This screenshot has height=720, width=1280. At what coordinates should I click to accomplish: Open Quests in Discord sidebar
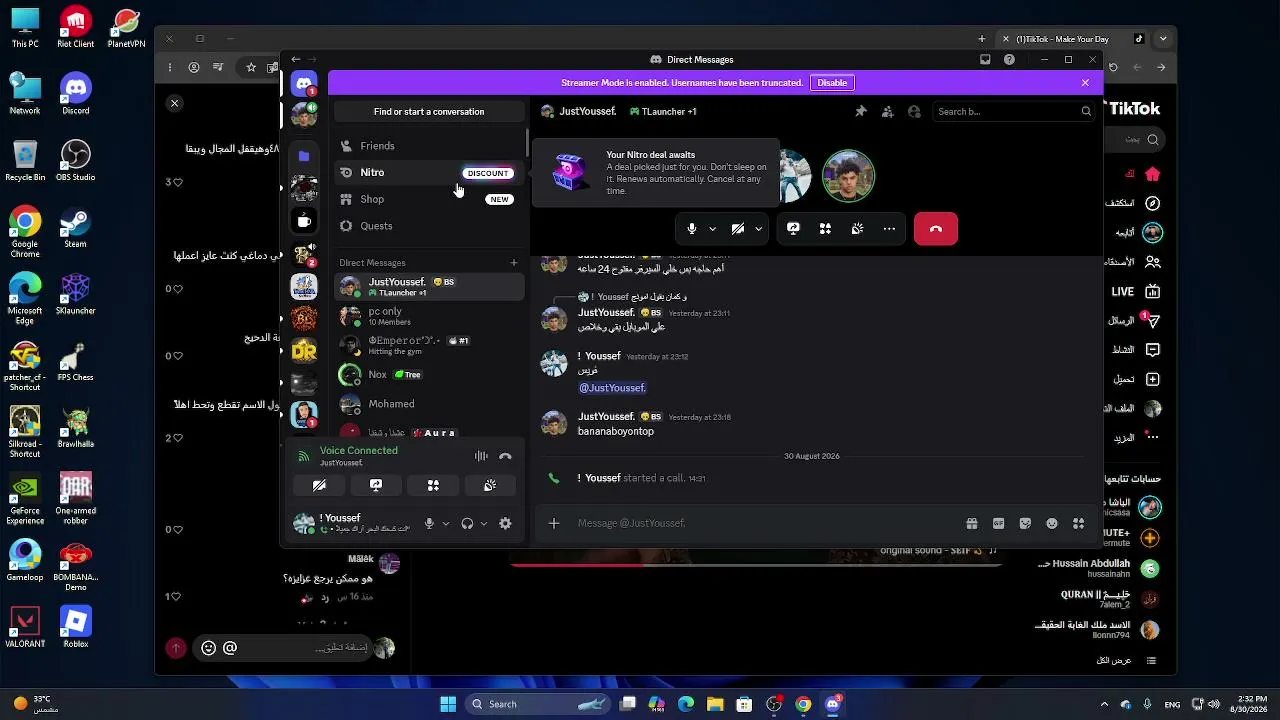429,226
